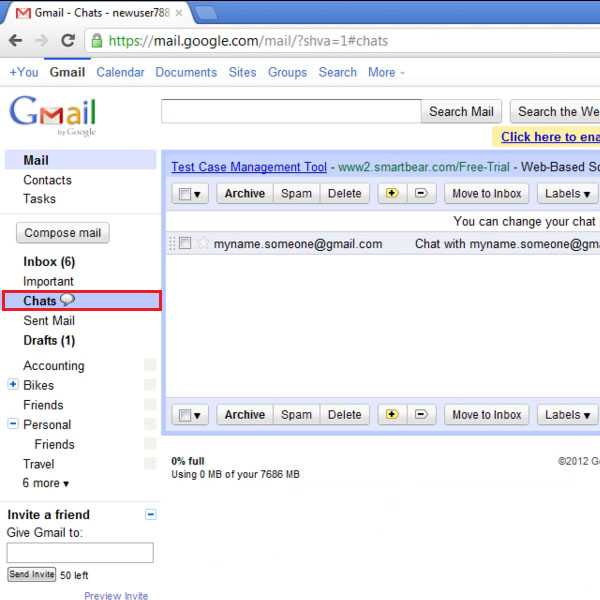Open the Test Case Management Tool ad link
Image resolution: width=600 pixels, height=600 pixels.
click(x=249, y=167)
